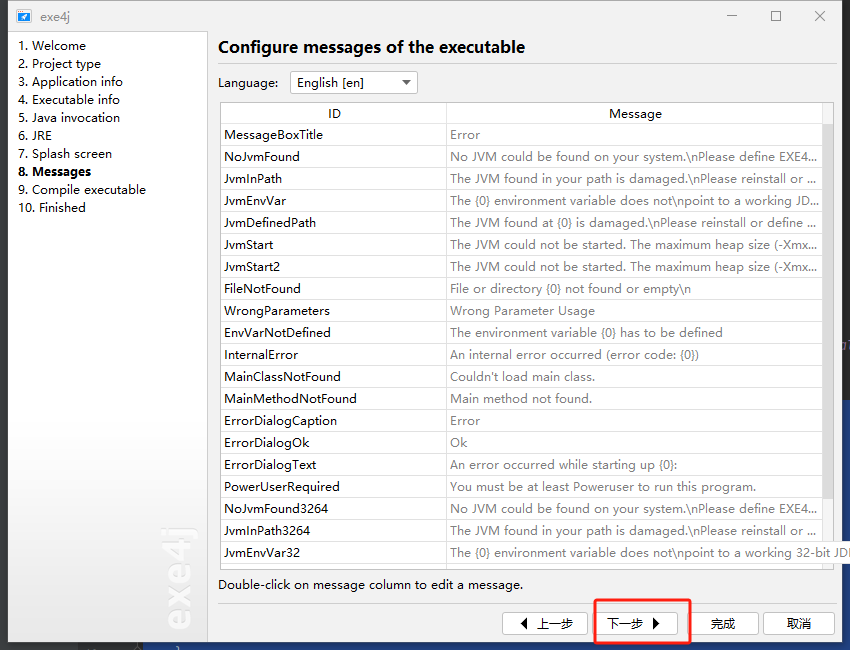Viewport: 850px width, 650px height.
Task: Select the JvmStart2 ID cell
Action: (333, 267)
